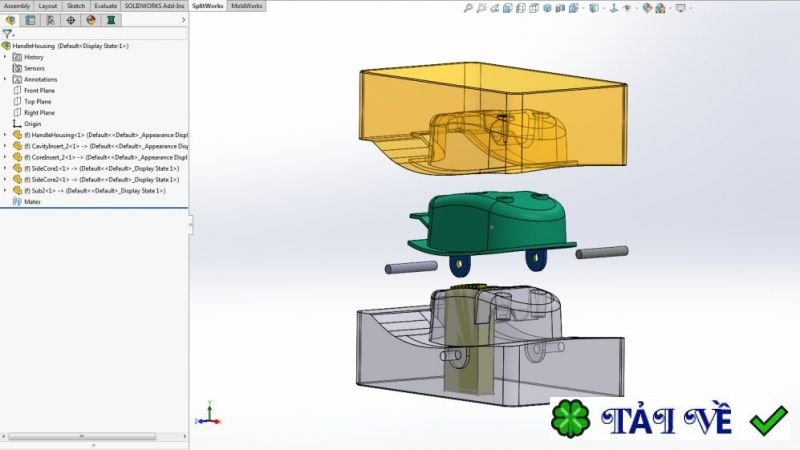Select Wireframe display style icon

point(534,8)
